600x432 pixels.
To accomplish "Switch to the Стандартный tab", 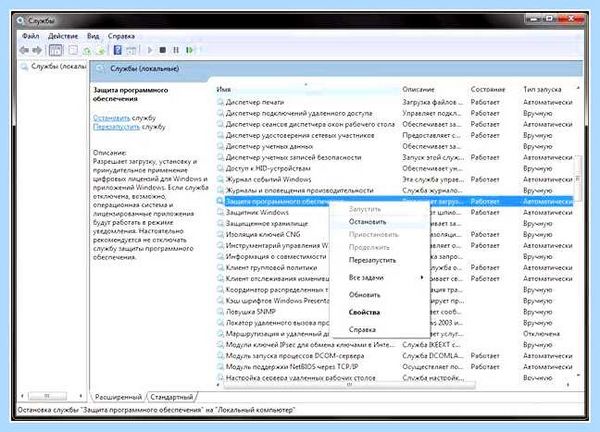I will 171,397.
